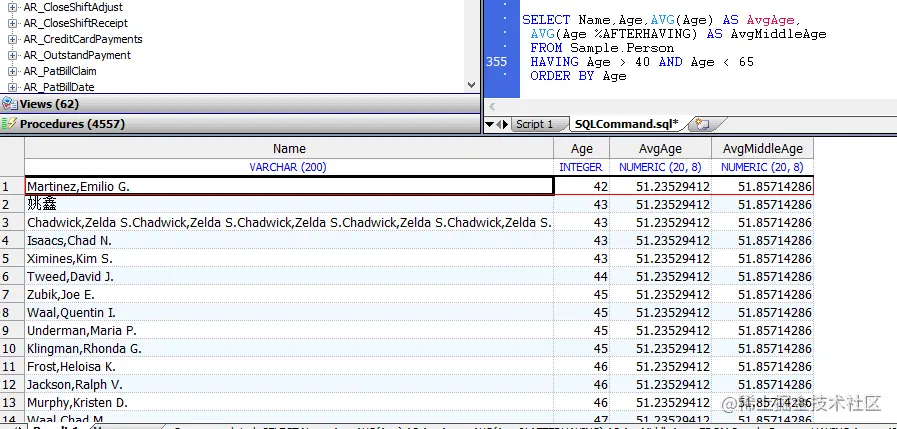
Task: Open the Procedures (4557) panel icon
Action: [x=9, y=124]
